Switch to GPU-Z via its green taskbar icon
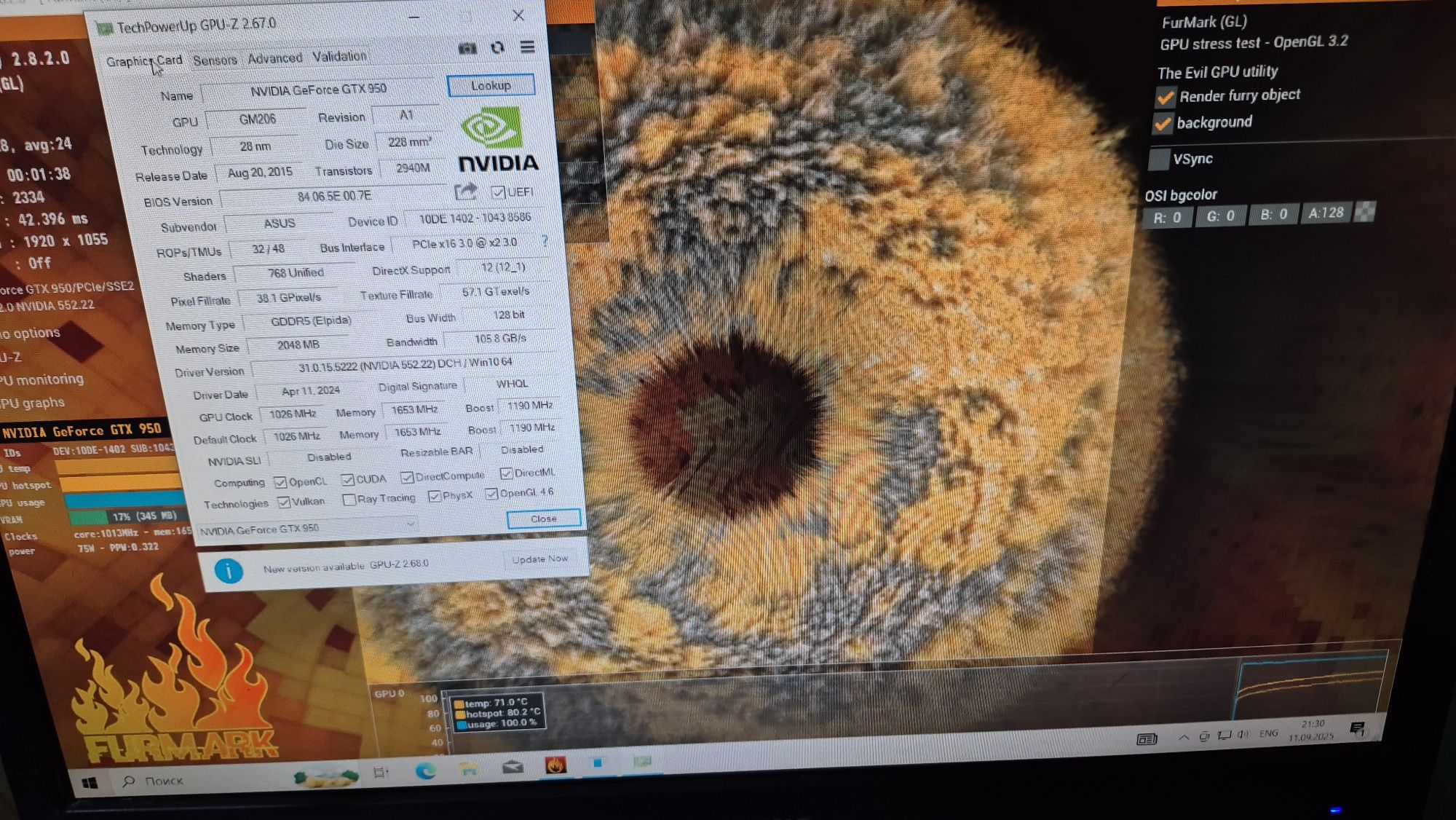Image resolution: width=1456 pixels, height=820 pixels. [x=642, y=761]
